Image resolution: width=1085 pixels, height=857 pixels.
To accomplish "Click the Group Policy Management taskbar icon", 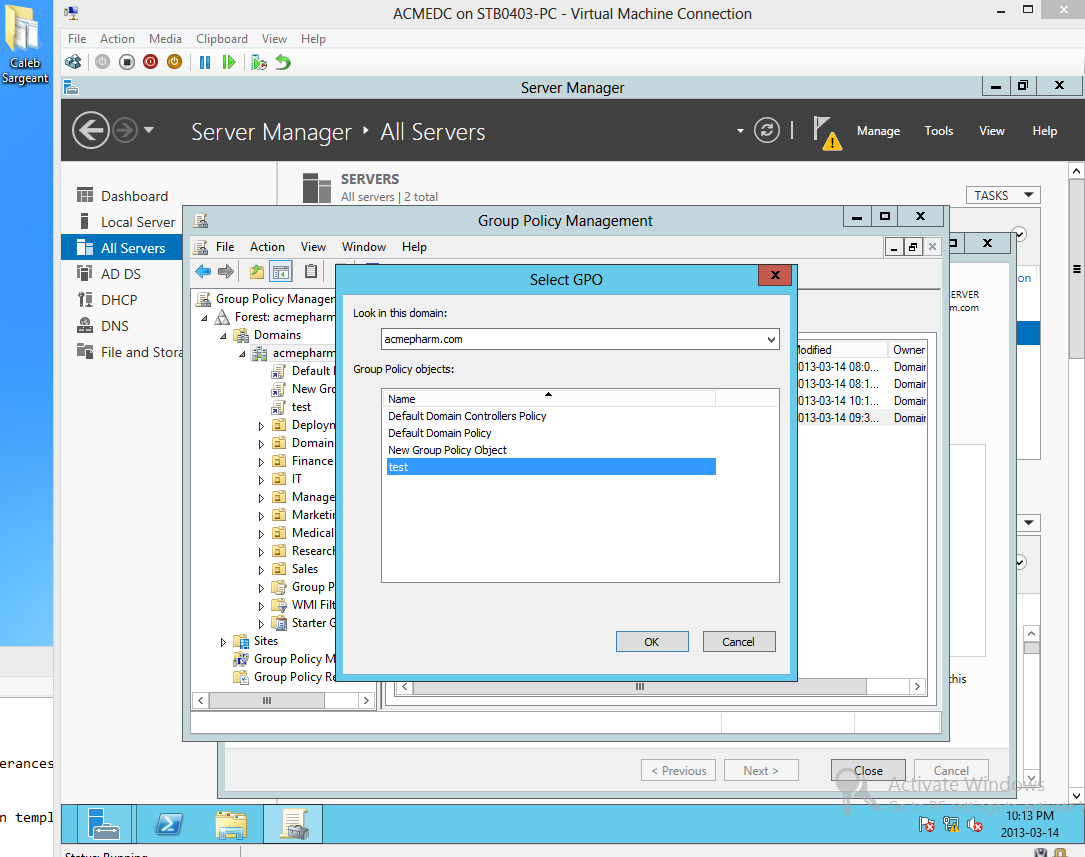I will tap(293, 824).
